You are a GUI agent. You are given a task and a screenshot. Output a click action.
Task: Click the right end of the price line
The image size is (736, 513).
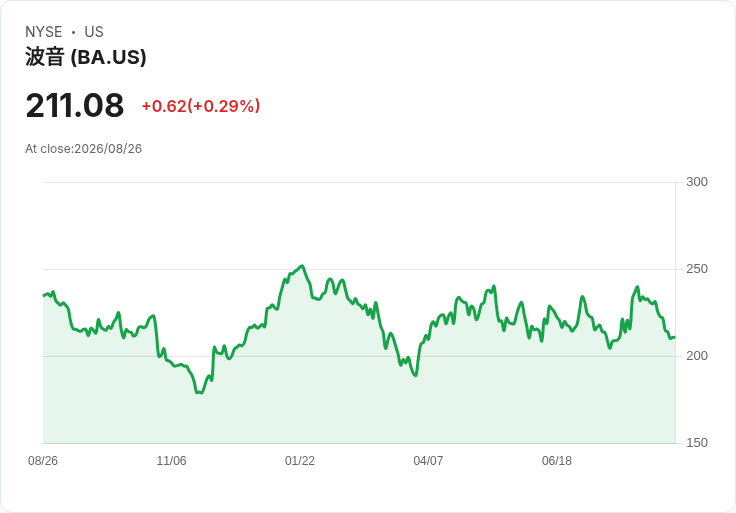(x=675, y=337)
